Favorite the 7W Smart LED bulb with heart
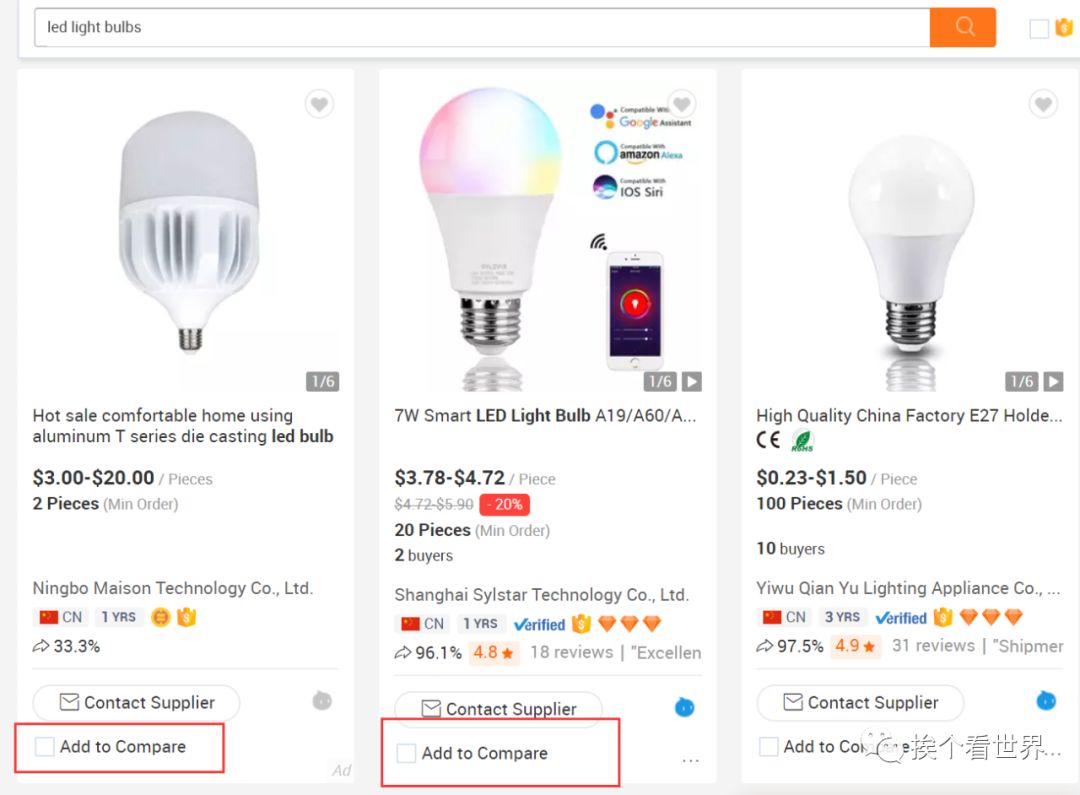This screenshot has width=1080, height=795. coord(682,103)
